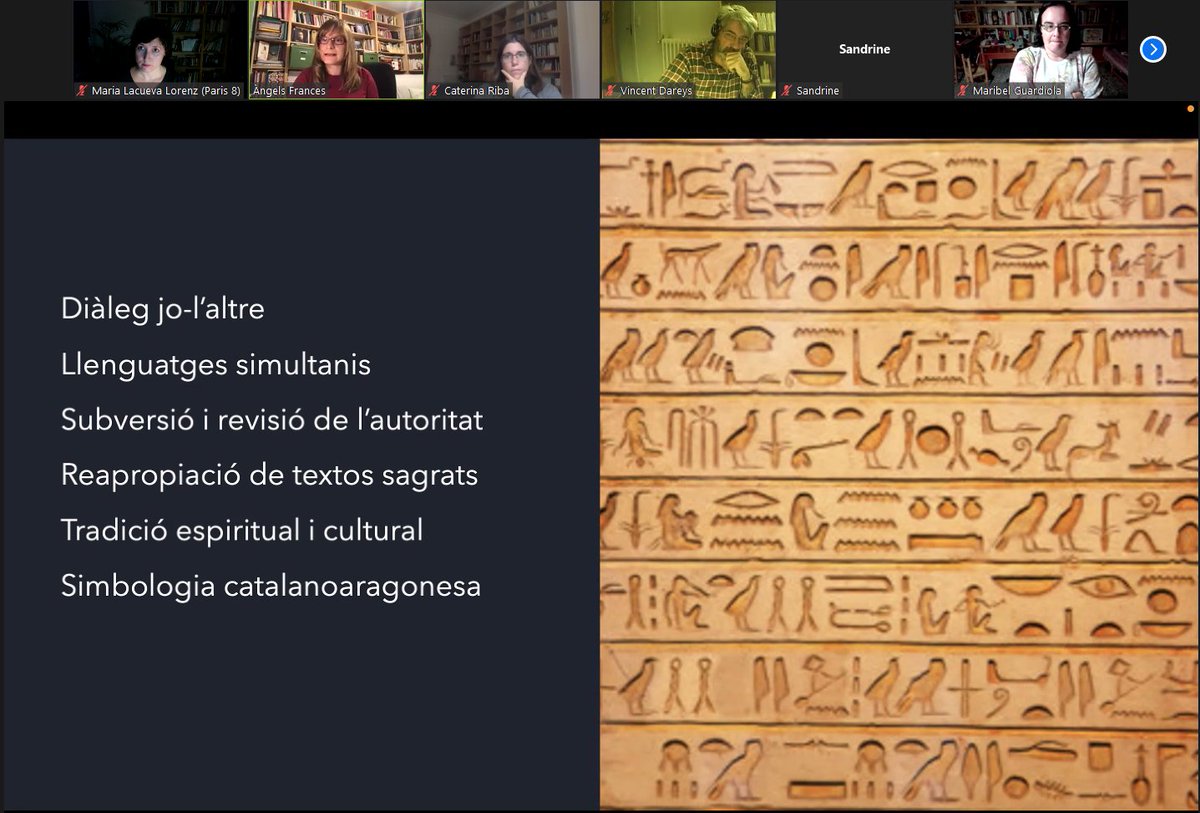Image resolution: width=1200 pixels, height=813 pixels.
Task: Select Maria Lacueva Lorenz's video thumbnail
Action: (x=160, y=49)
